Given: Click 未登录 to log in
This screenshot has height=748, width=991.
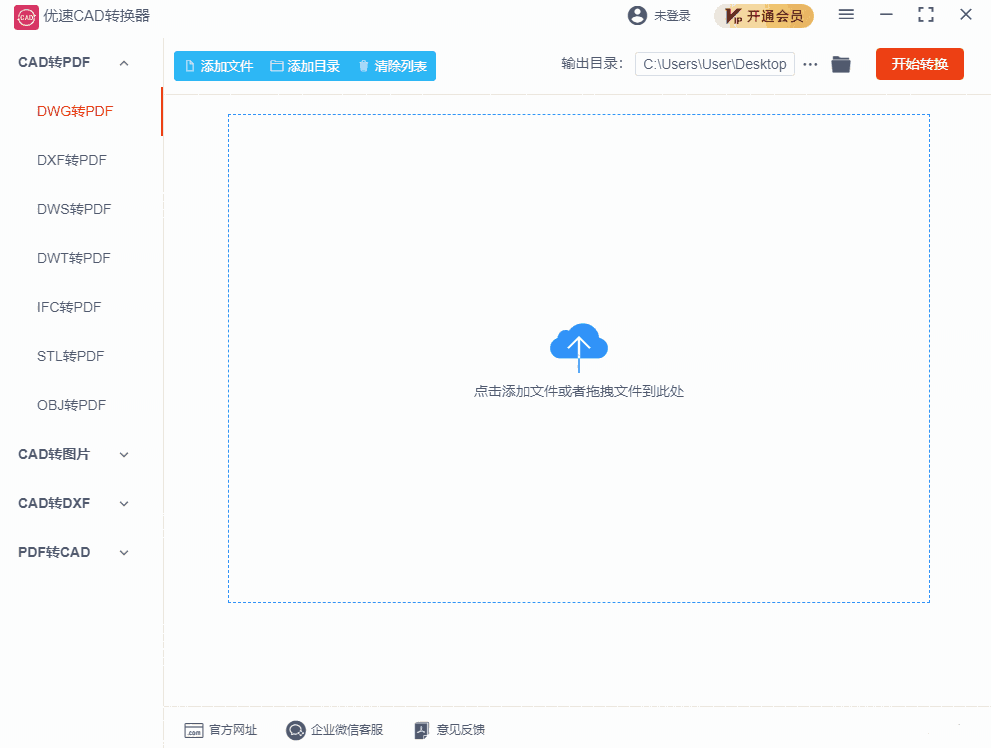Looking at the screenshot, I should tap(672, 16).
